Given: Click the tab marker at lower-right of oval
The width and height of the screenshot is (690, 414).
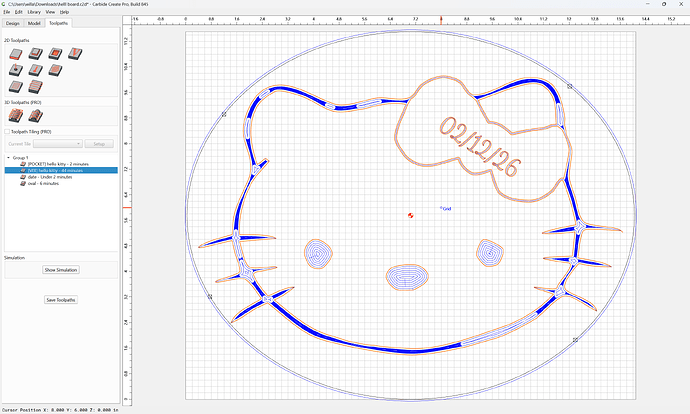Looking at the screenshot, I should tap(575, 340).
